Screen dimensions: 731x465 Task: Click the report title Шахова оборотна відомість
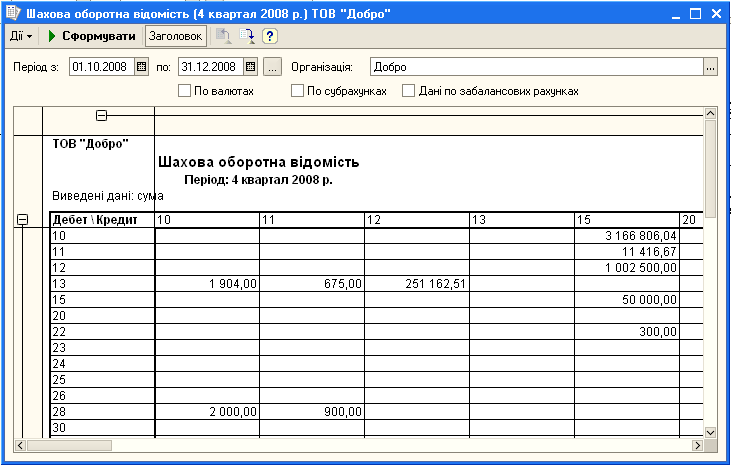coord(259,162)
